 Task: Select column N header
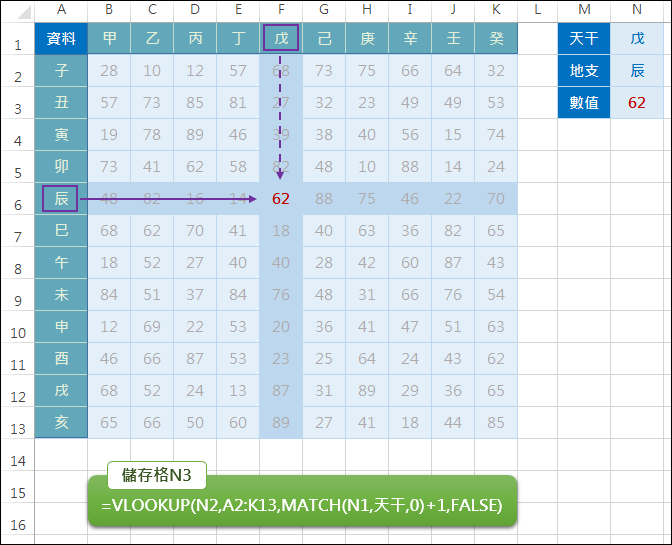click(637, 10)
